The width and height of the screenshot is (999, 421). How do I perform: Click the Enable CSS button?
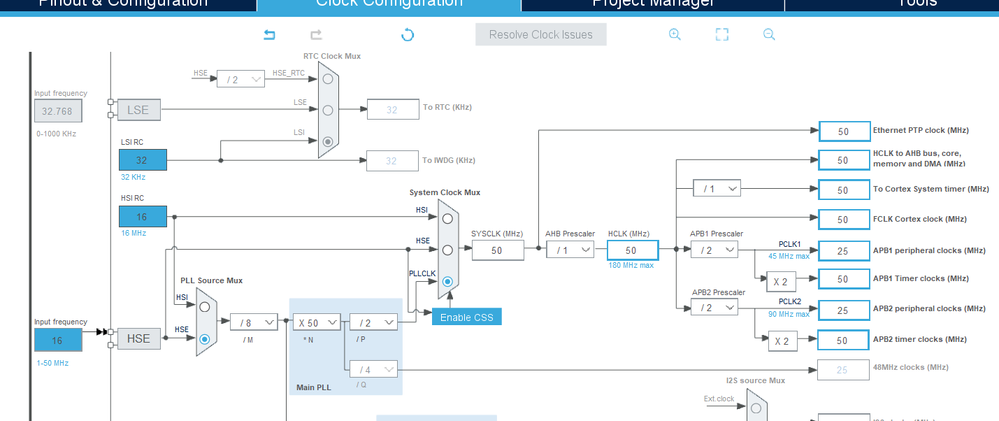point(466,317)
